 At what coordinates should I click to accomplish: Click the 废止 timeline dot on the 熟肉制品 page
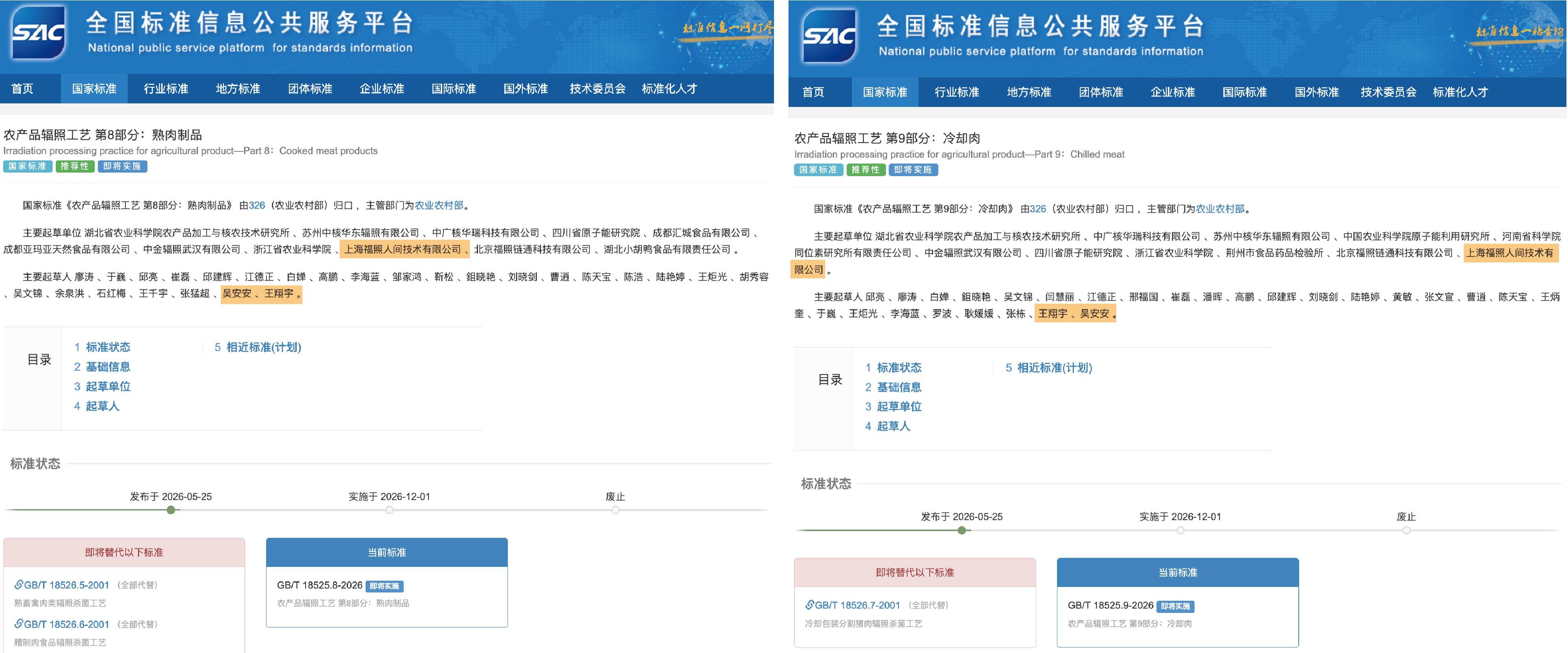[x=616, y=510]
